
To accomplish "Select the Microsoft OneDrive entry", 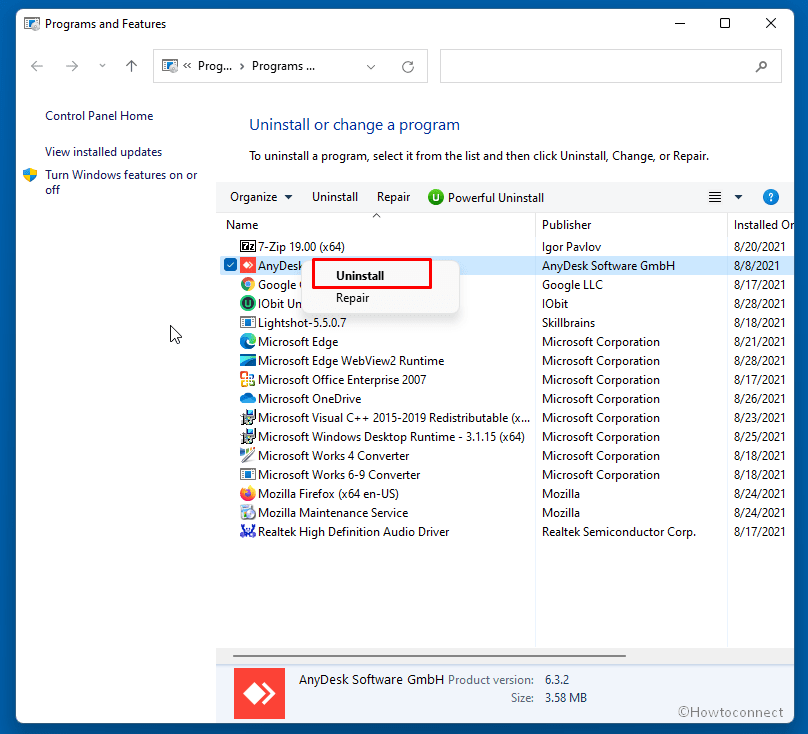I will pyautogui.click(x=309, y=398).
